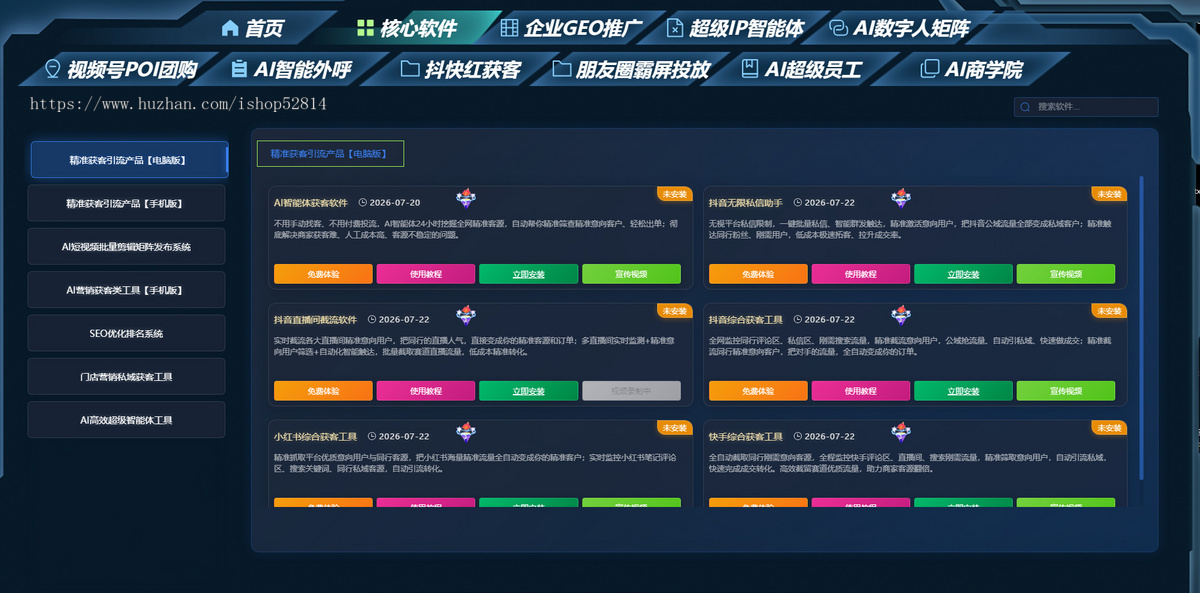Screen dimensions: 1200x593
Task: Click the magnifier icon in the search box
Action: pyautogui.click(x=1025, y=107)
